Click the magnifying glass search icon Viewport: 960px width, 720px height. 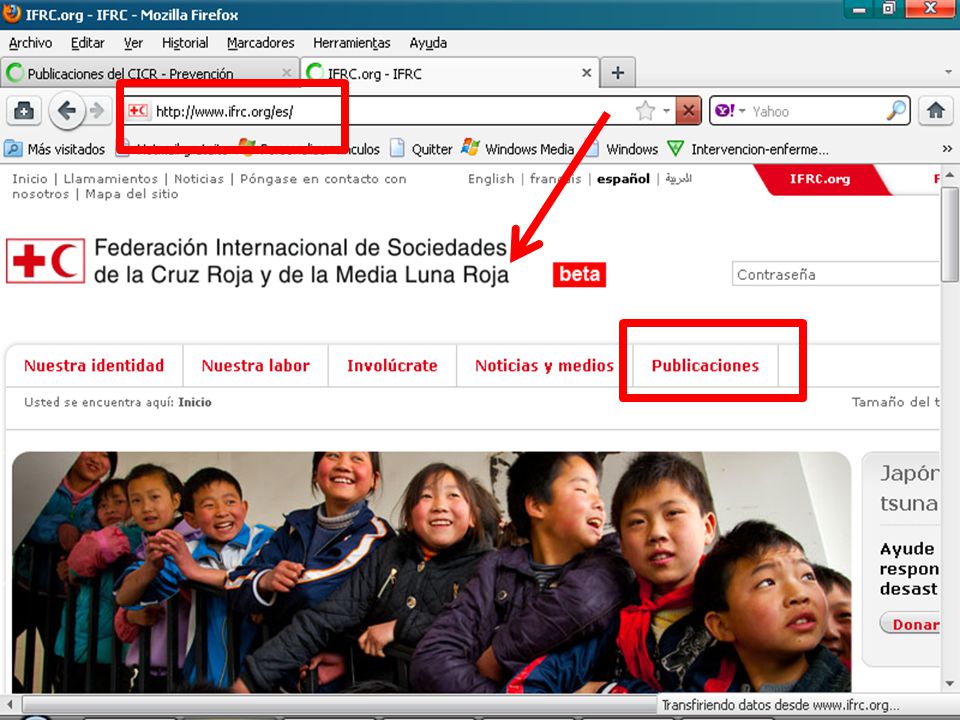tap(896, 111)
